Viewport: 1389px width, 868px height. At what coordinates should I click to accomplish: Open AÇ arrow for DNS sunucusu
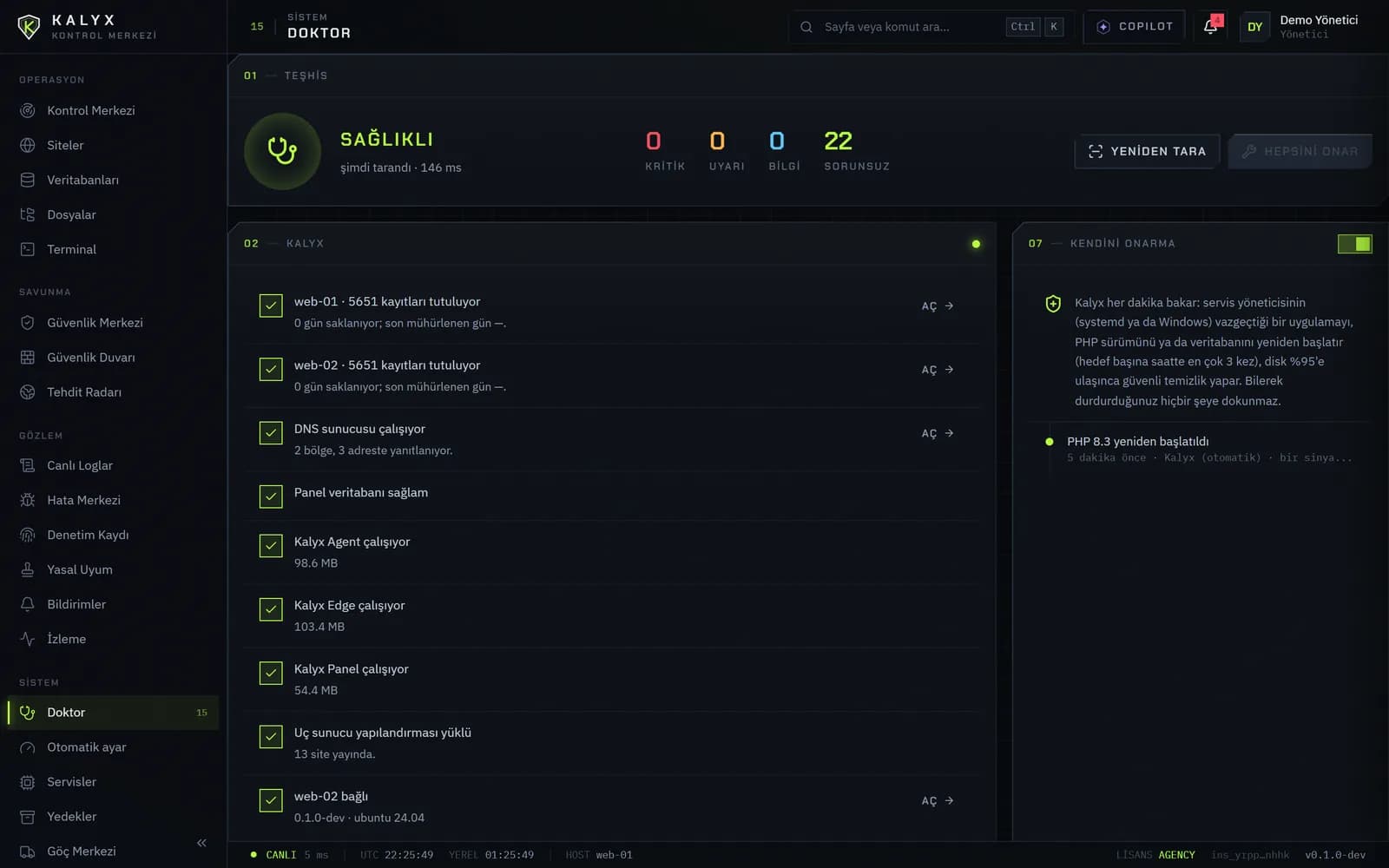938,433
